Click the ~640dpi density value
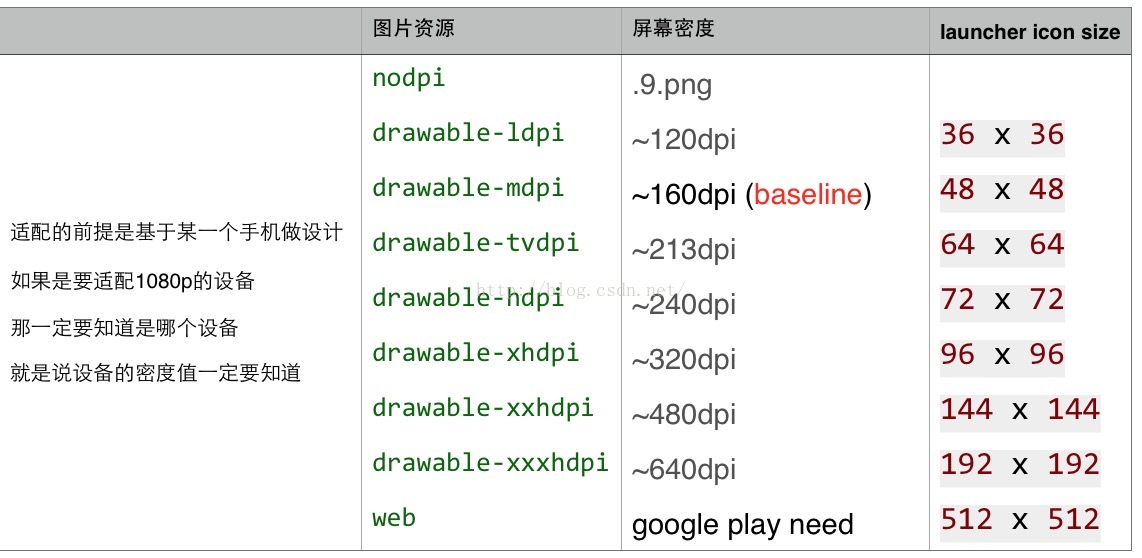The image size is (1142, 558). pos(684,470)
